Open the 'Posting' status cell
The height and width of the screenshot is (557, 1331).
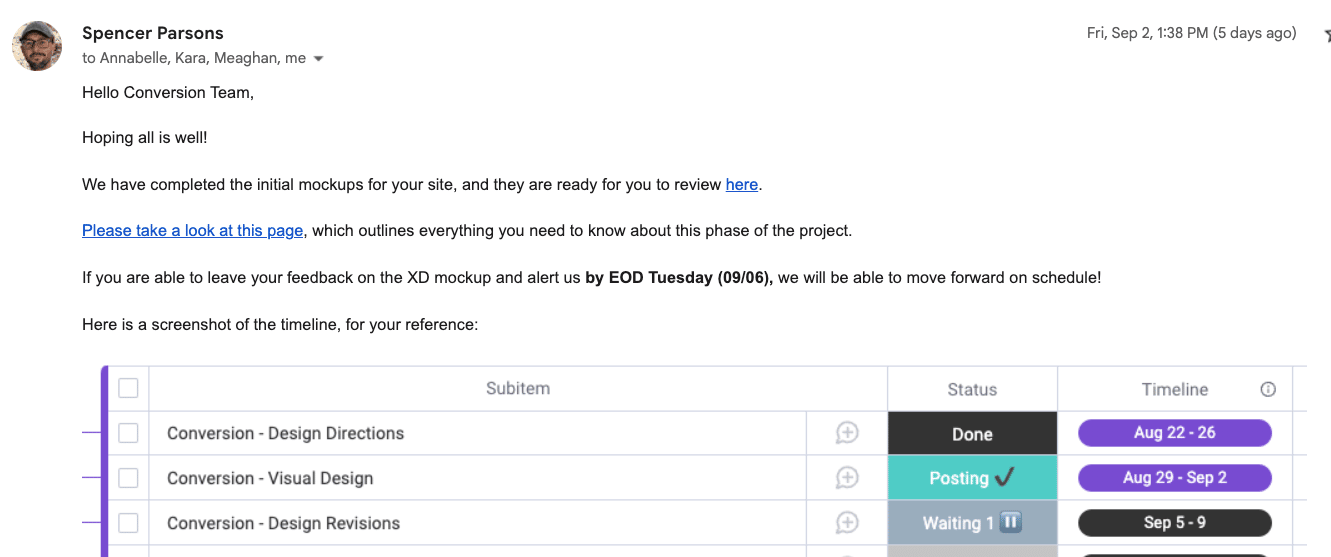pos(972,478)
